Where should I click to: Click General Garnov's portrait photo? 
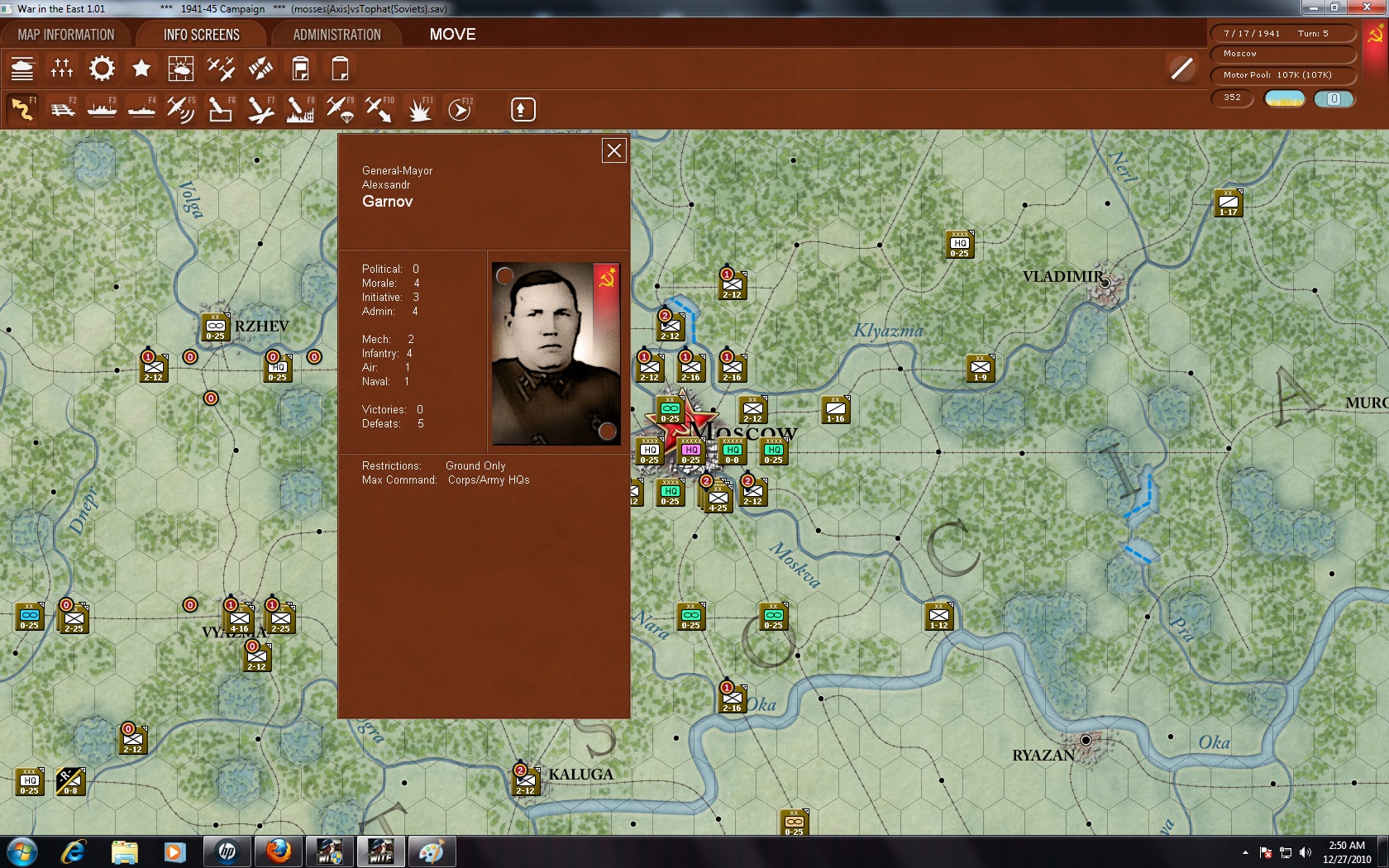(556, 354)
